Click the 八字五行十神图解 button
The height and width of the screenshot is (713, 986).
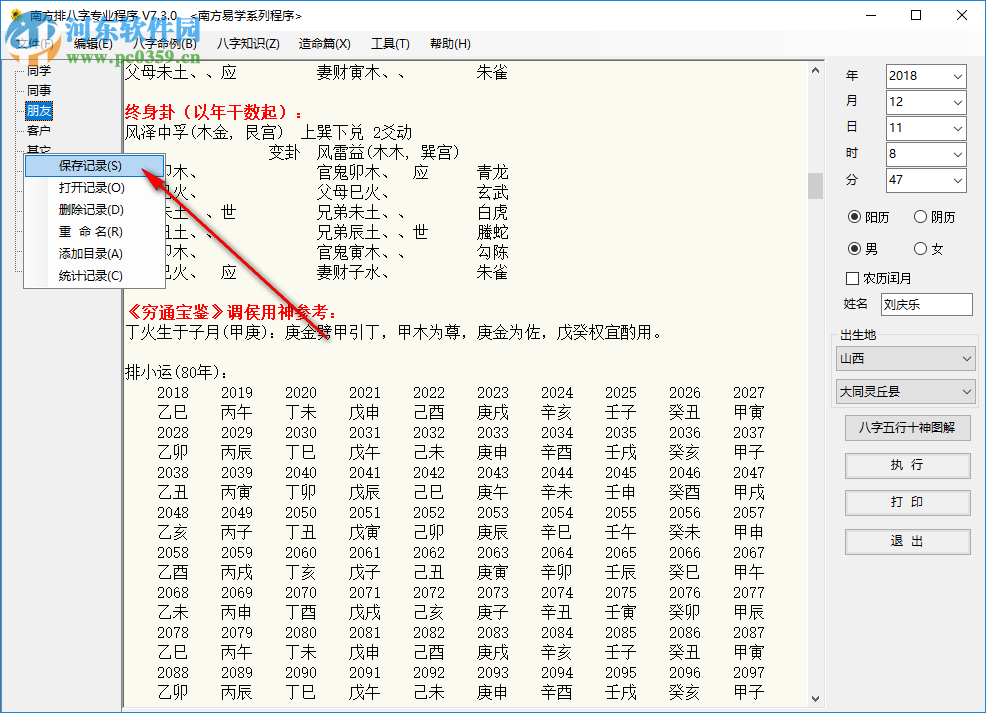coord(907,428)
